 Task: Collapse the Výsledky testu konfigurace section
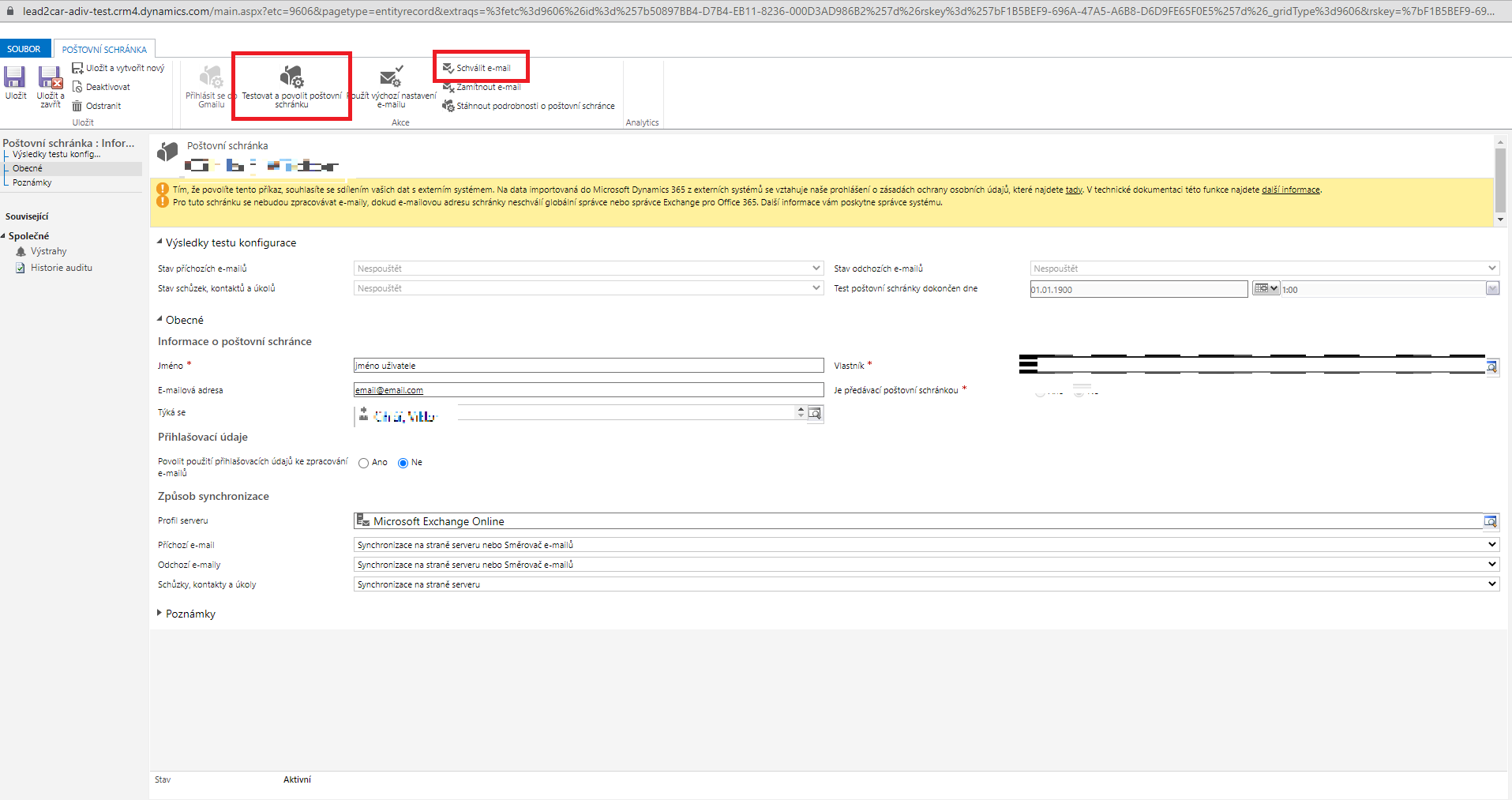point(159,242)
